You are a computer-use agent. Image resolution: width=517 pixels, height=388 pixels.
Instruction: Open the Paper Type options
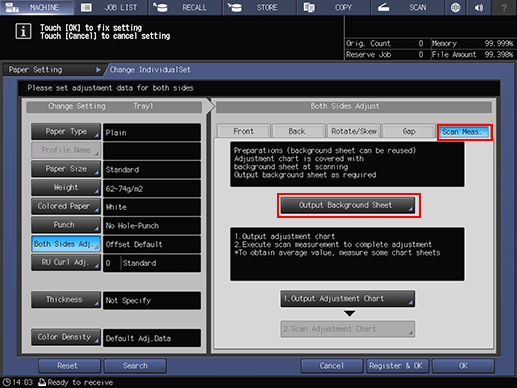66,132
